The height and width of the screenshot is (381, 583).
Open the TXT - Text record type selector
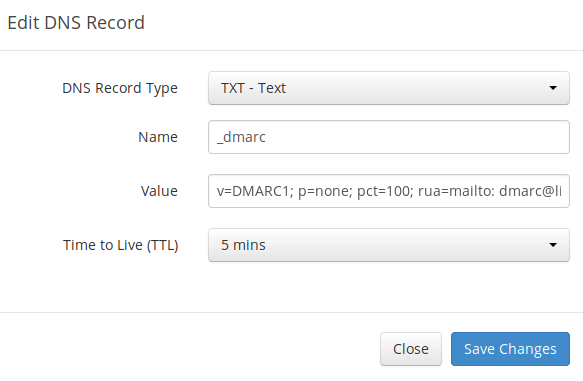point(389,88)
